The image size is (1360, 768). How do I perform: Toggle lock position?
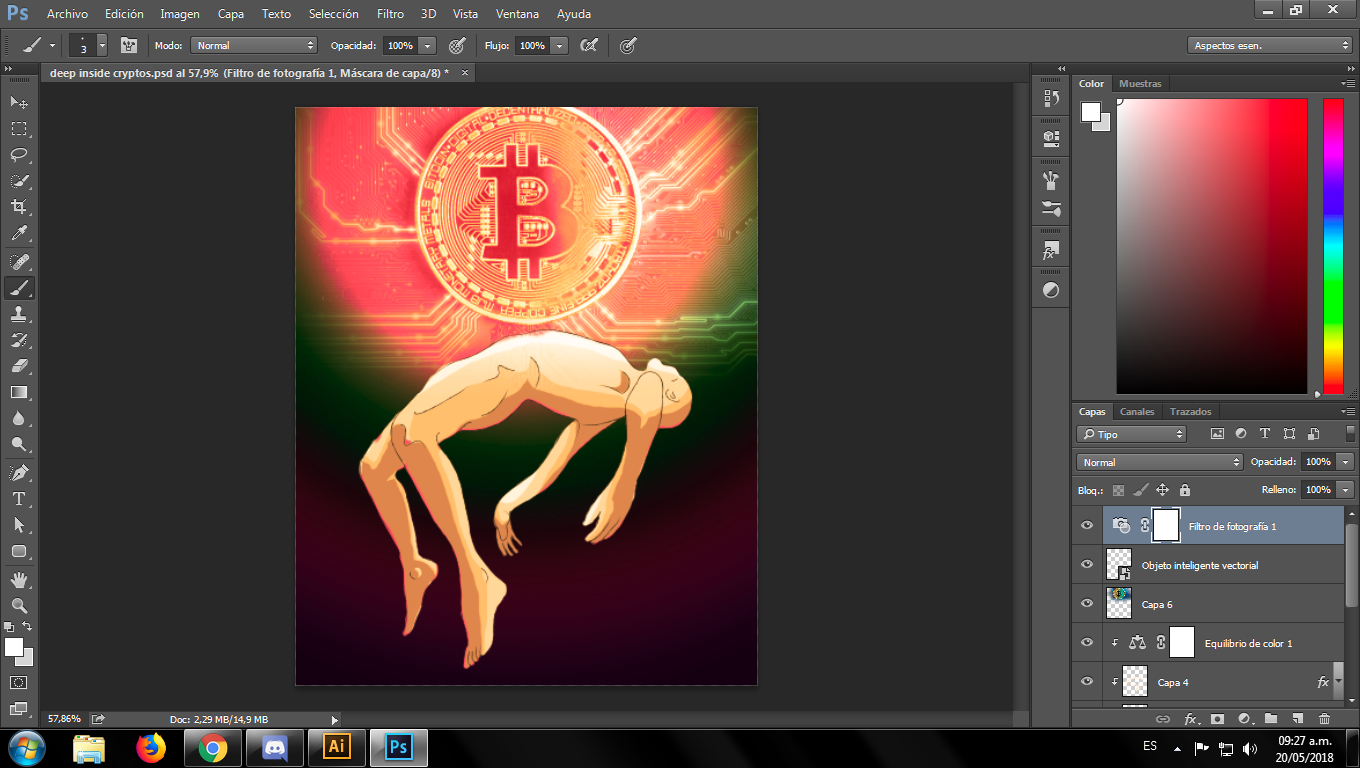tap(1162, 490)
